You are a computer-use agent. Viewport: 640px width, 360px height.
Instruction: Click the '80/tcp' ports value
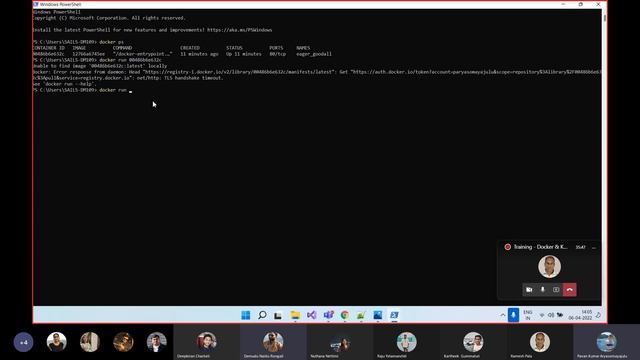click(x=278, y=54)
